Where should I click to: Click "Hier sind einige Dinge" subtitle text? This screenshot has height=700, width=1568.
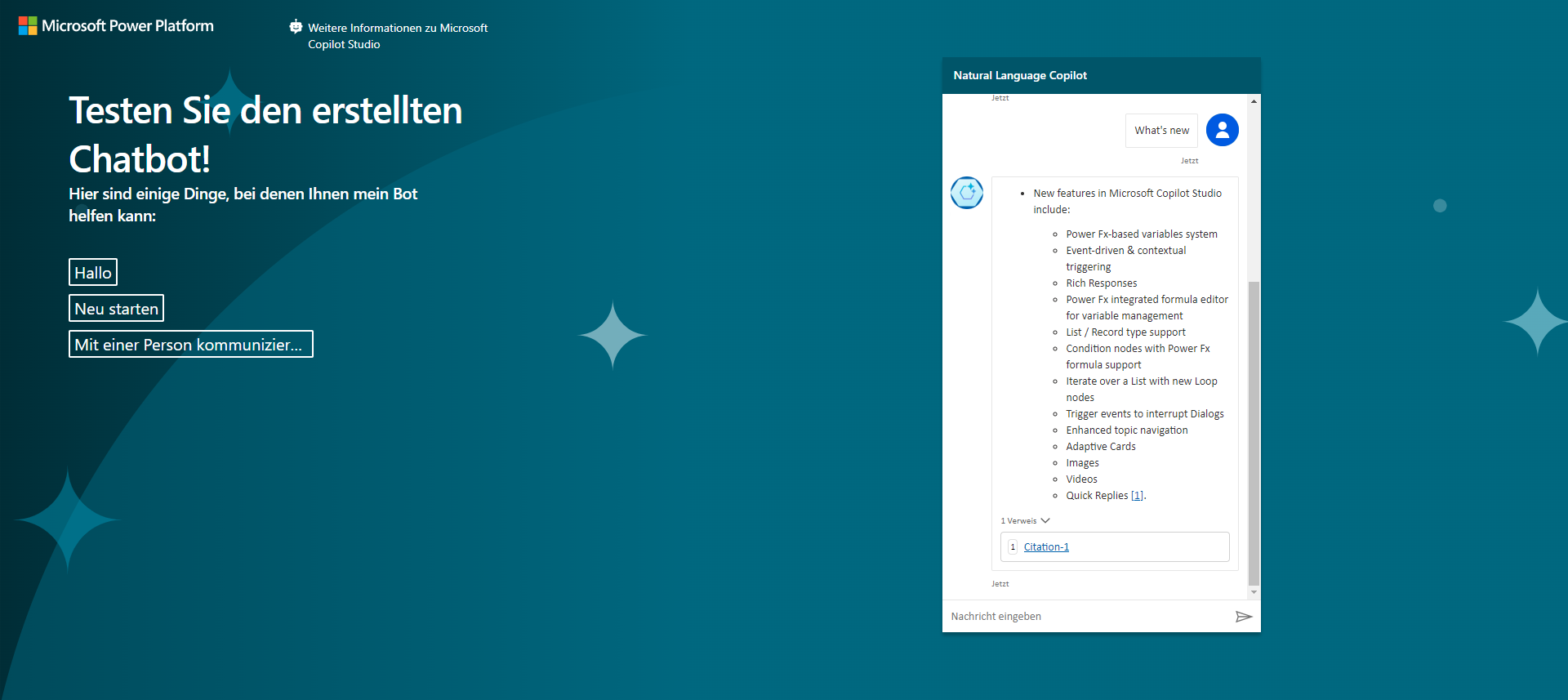[x=243, y=205]
